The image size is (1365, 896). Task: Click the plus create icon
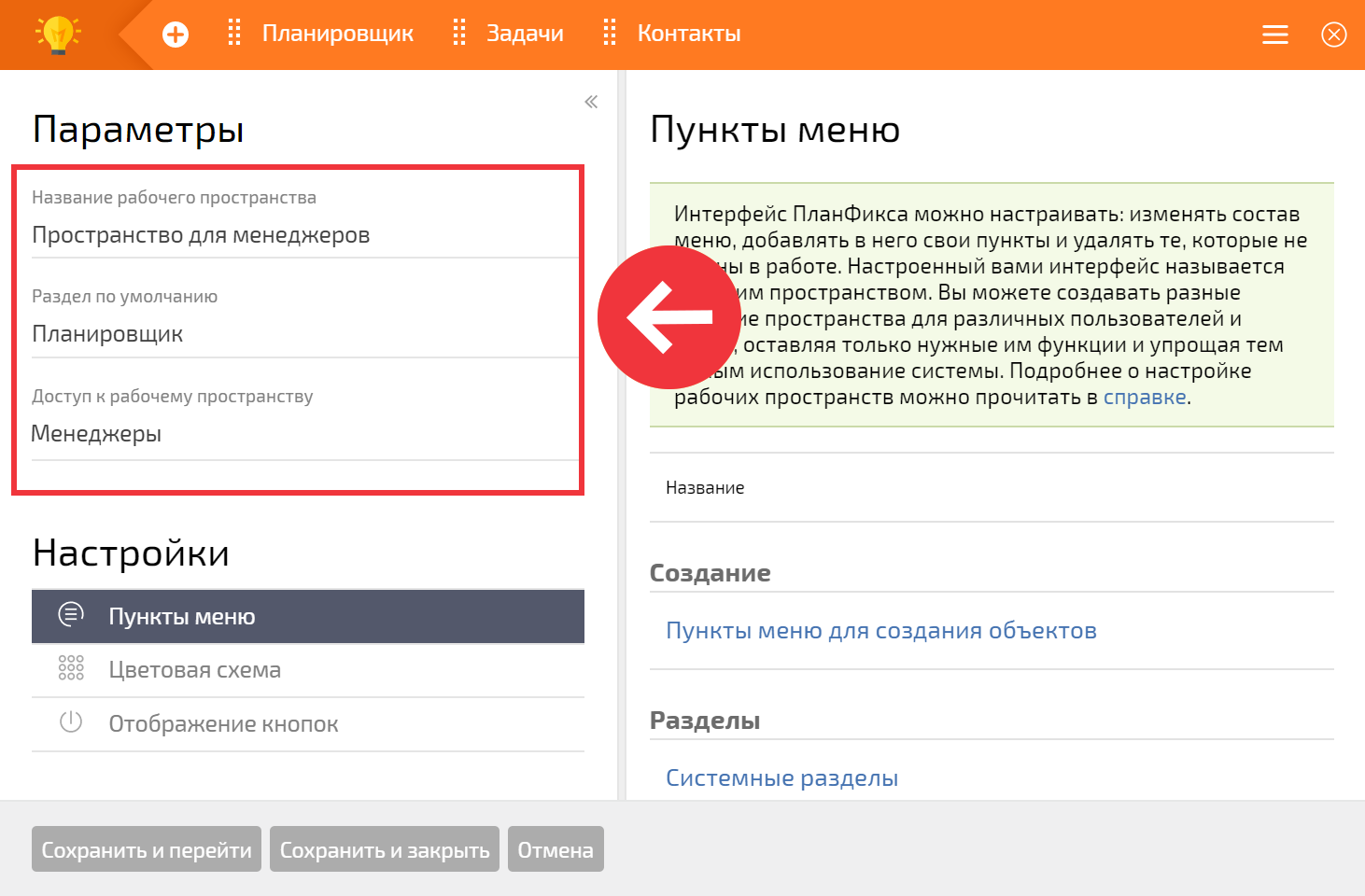pos(176,35)
